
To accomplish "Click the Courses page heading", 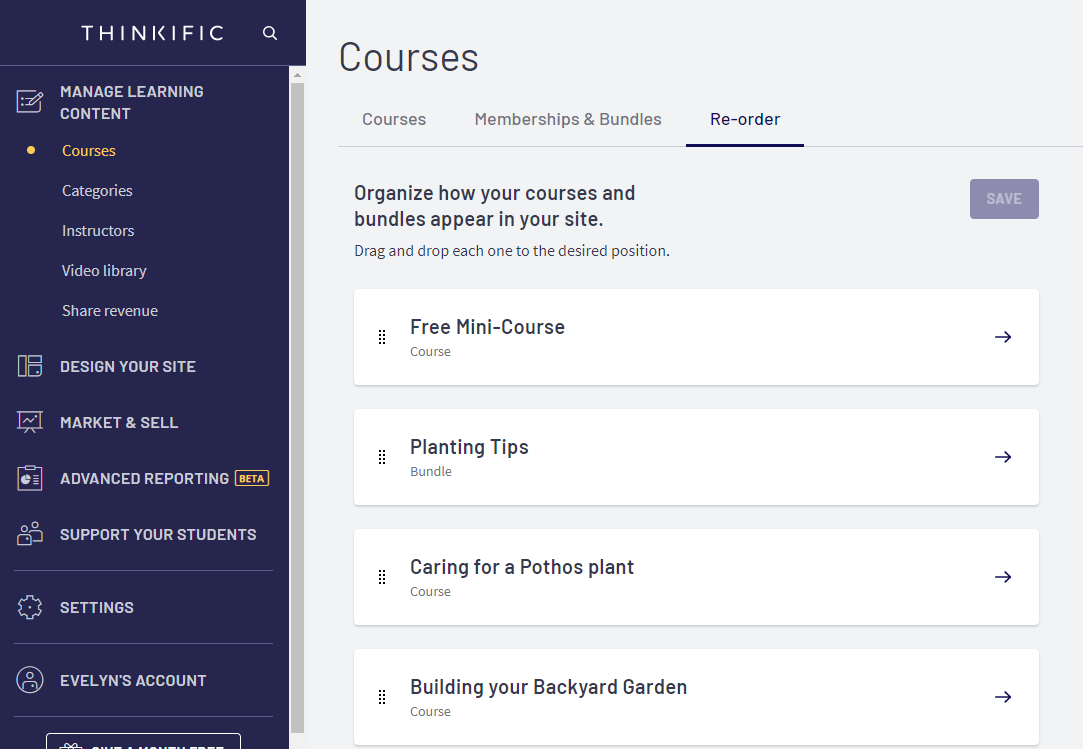I will coord(409,57).
